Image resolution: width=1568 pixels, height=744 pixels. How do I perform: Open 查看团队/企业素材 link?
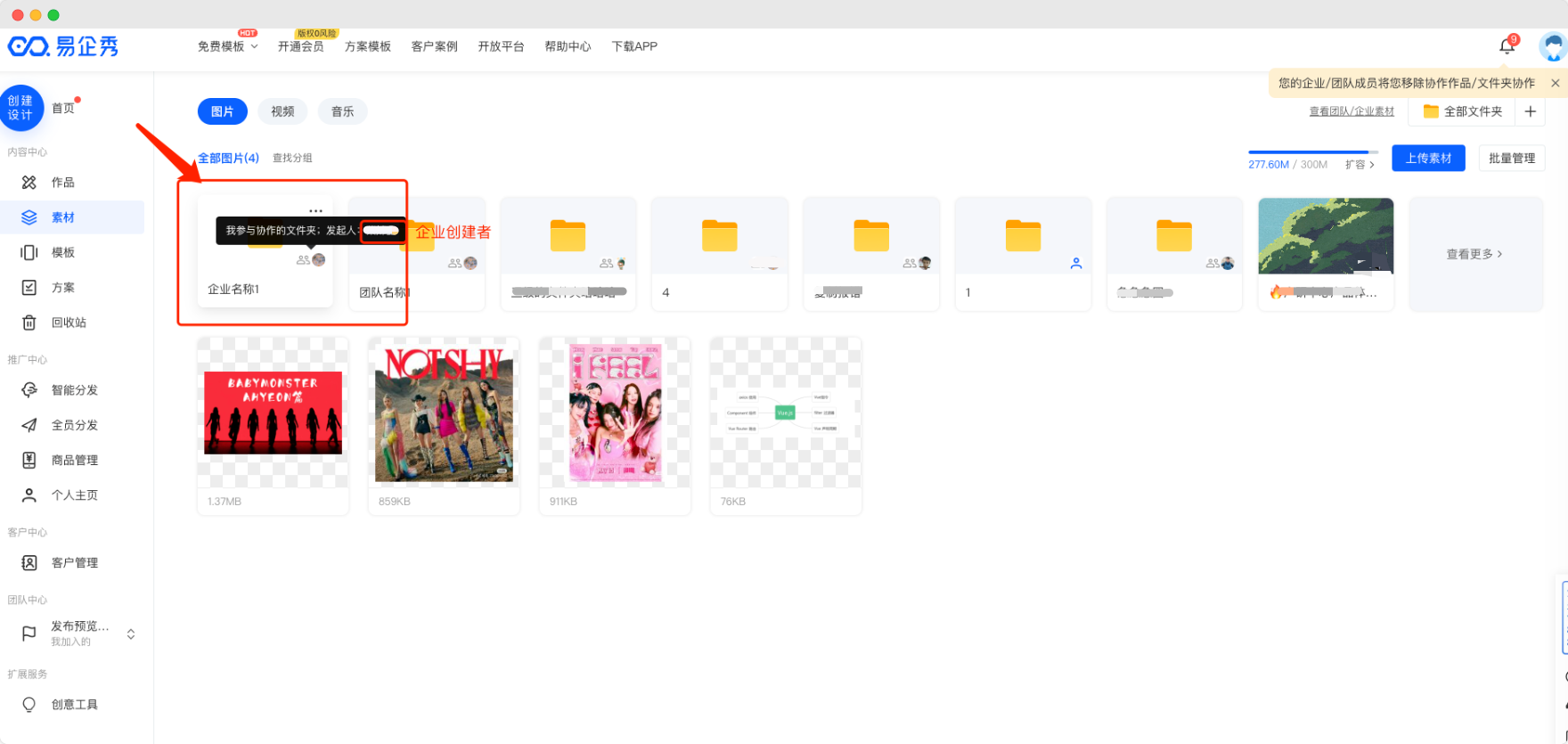pos(1352,111)
